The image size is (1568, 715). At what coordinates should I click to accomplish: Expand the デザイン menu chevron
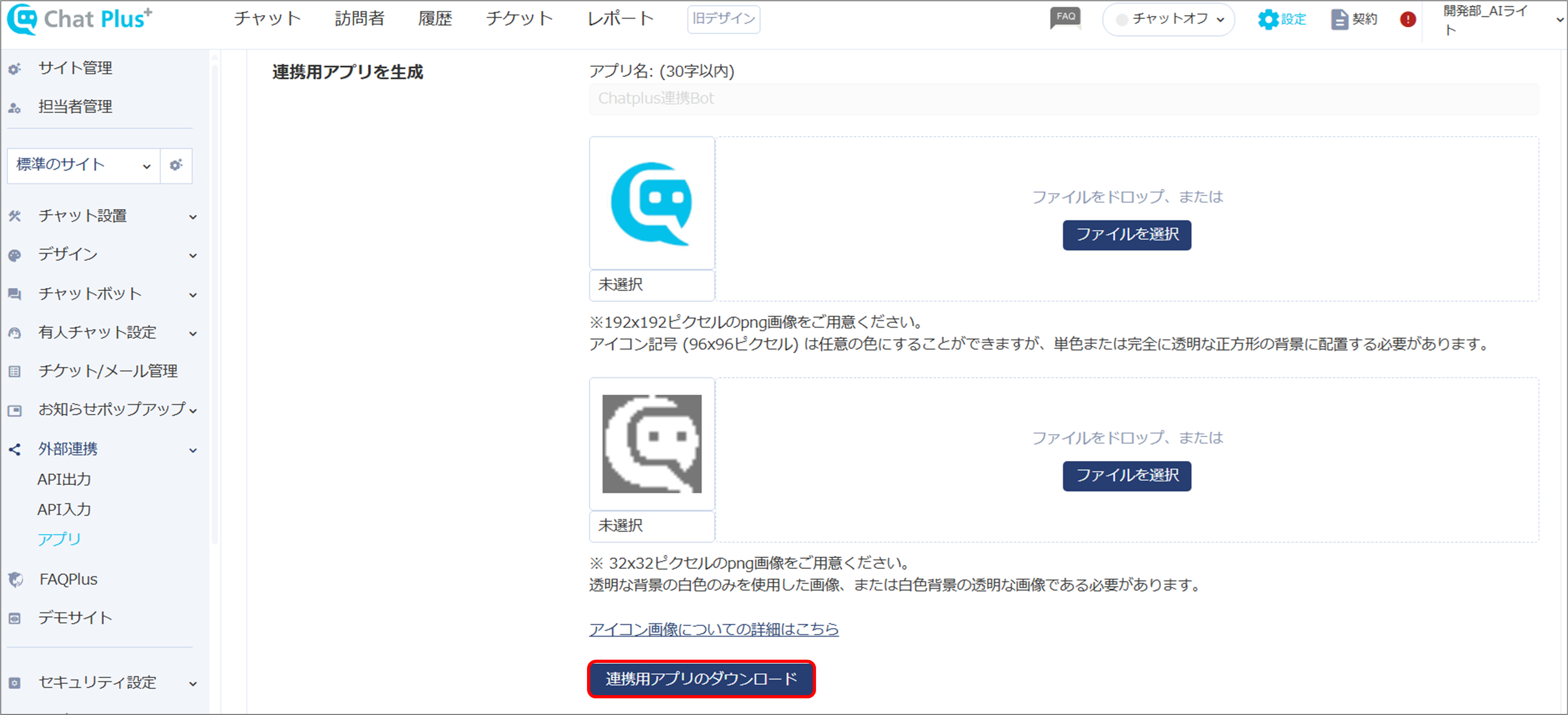(193, 256)
